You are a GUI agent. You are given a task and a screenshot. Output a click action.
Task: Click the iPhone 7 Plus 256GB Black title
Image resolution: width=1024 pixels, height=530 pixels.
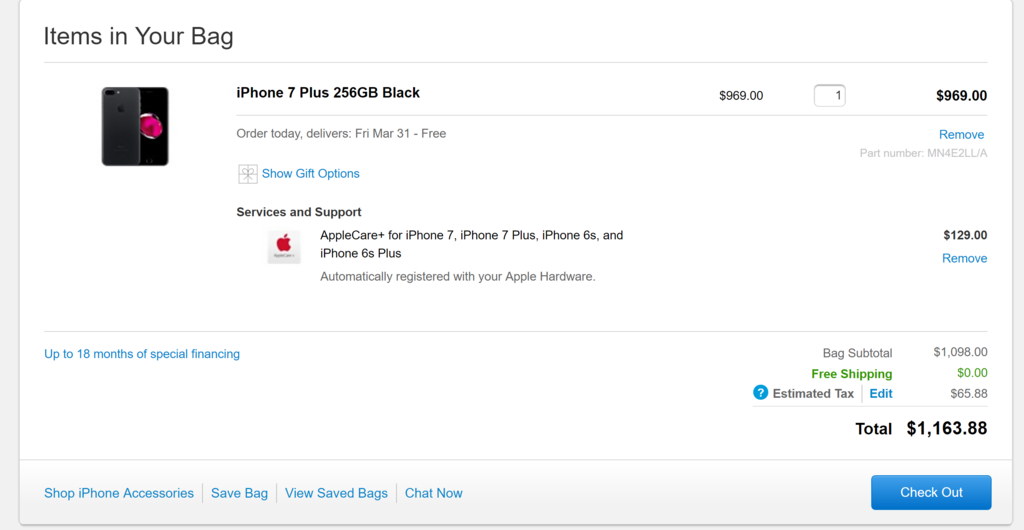click(328, 93)
